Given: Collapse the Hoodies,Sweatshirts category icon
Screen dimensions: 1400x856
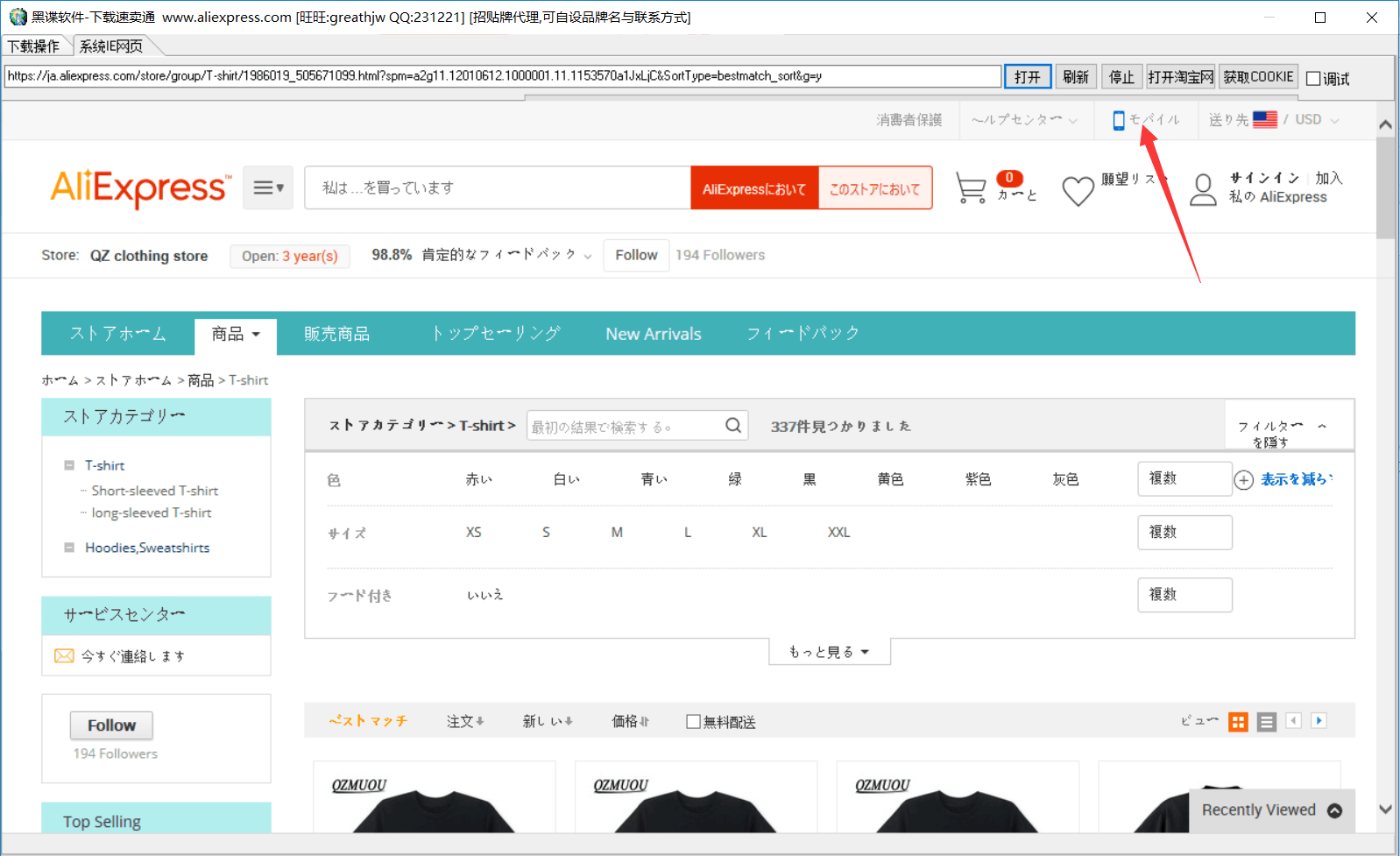Looking at the screenshot, I should [69, 548].
